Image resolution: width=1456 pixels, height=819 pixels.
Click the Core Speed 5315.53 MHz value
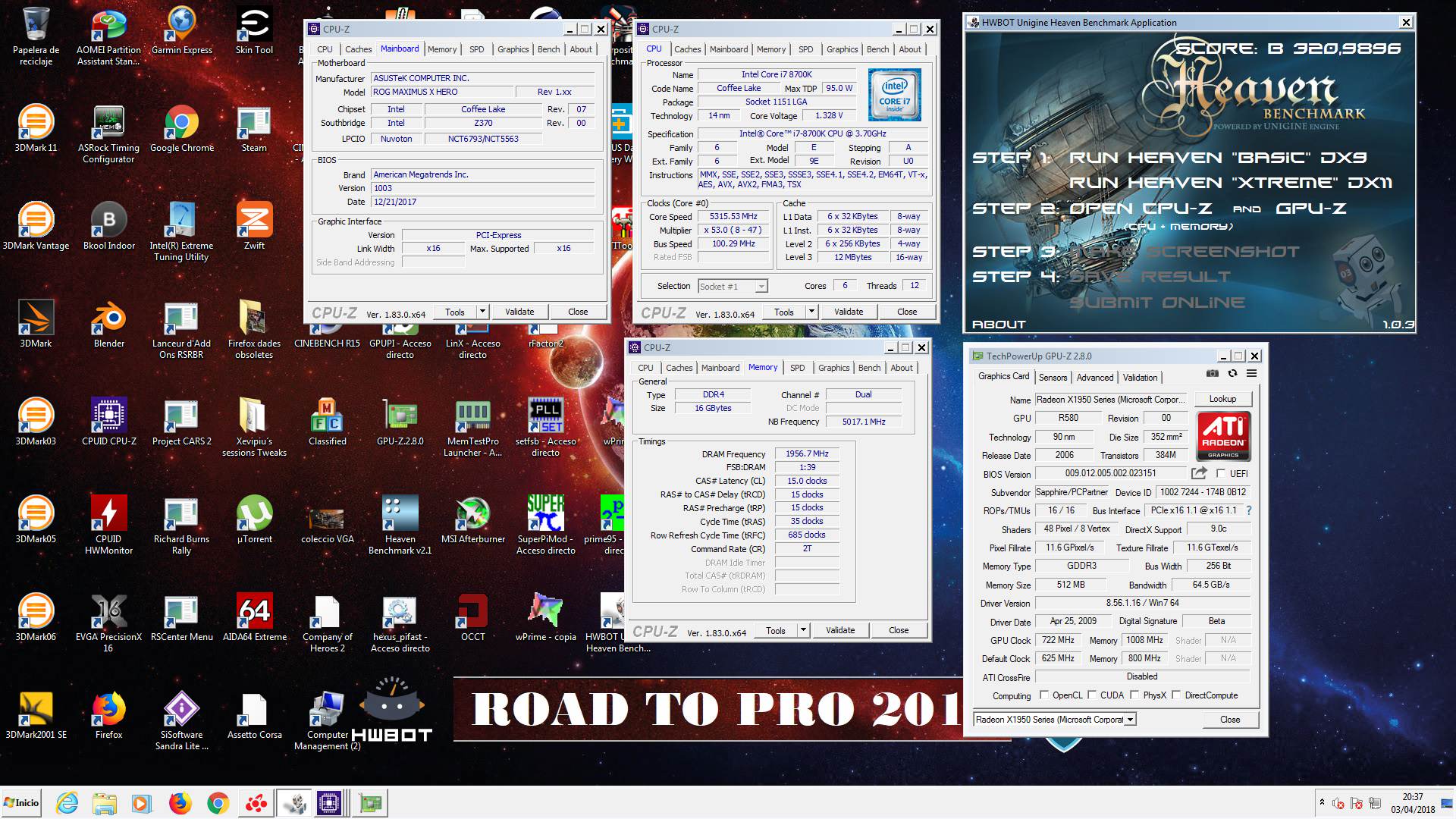(x=733, y=217)
